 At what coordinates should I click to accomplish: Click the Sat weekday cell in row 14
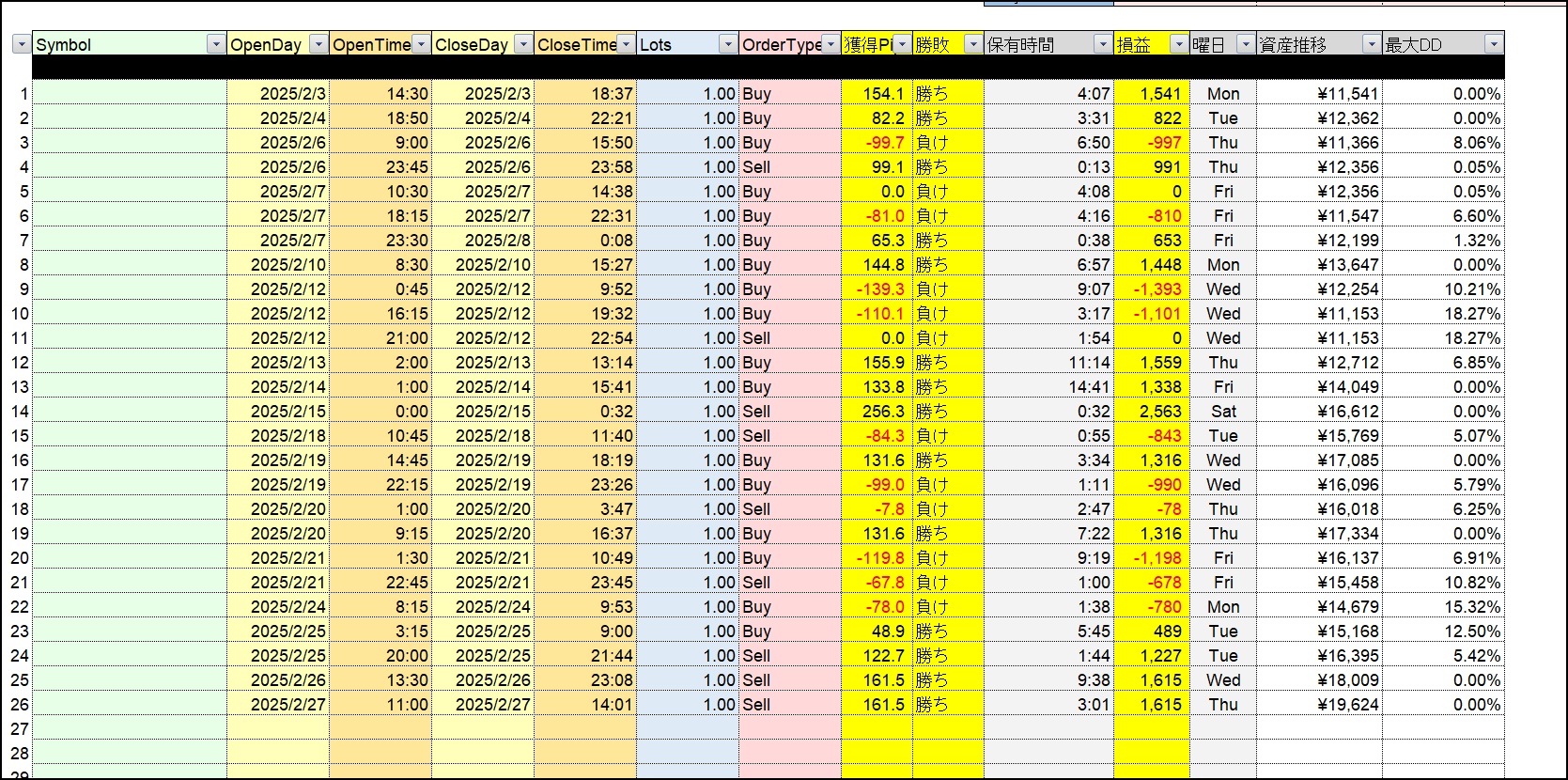coord(1223,412)
